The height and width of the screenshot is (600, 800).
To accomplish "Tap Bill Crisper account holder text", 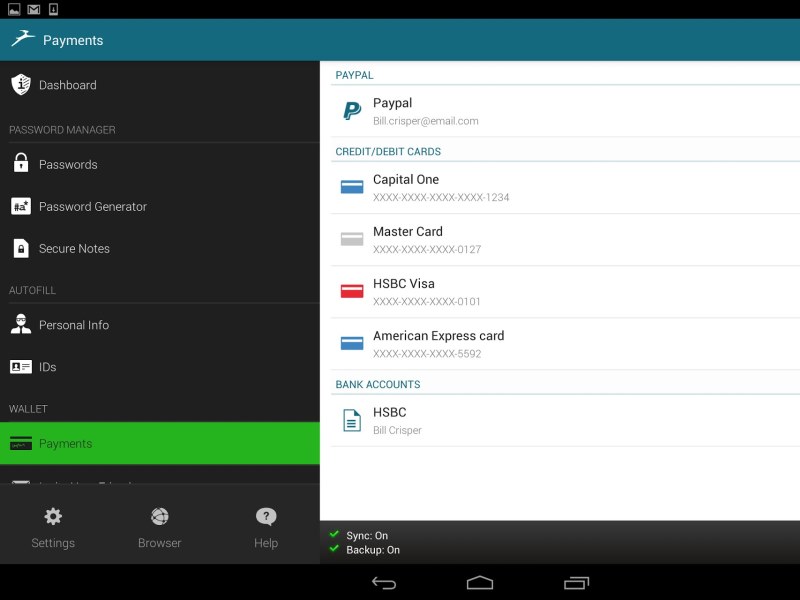I will pos(397,430).
